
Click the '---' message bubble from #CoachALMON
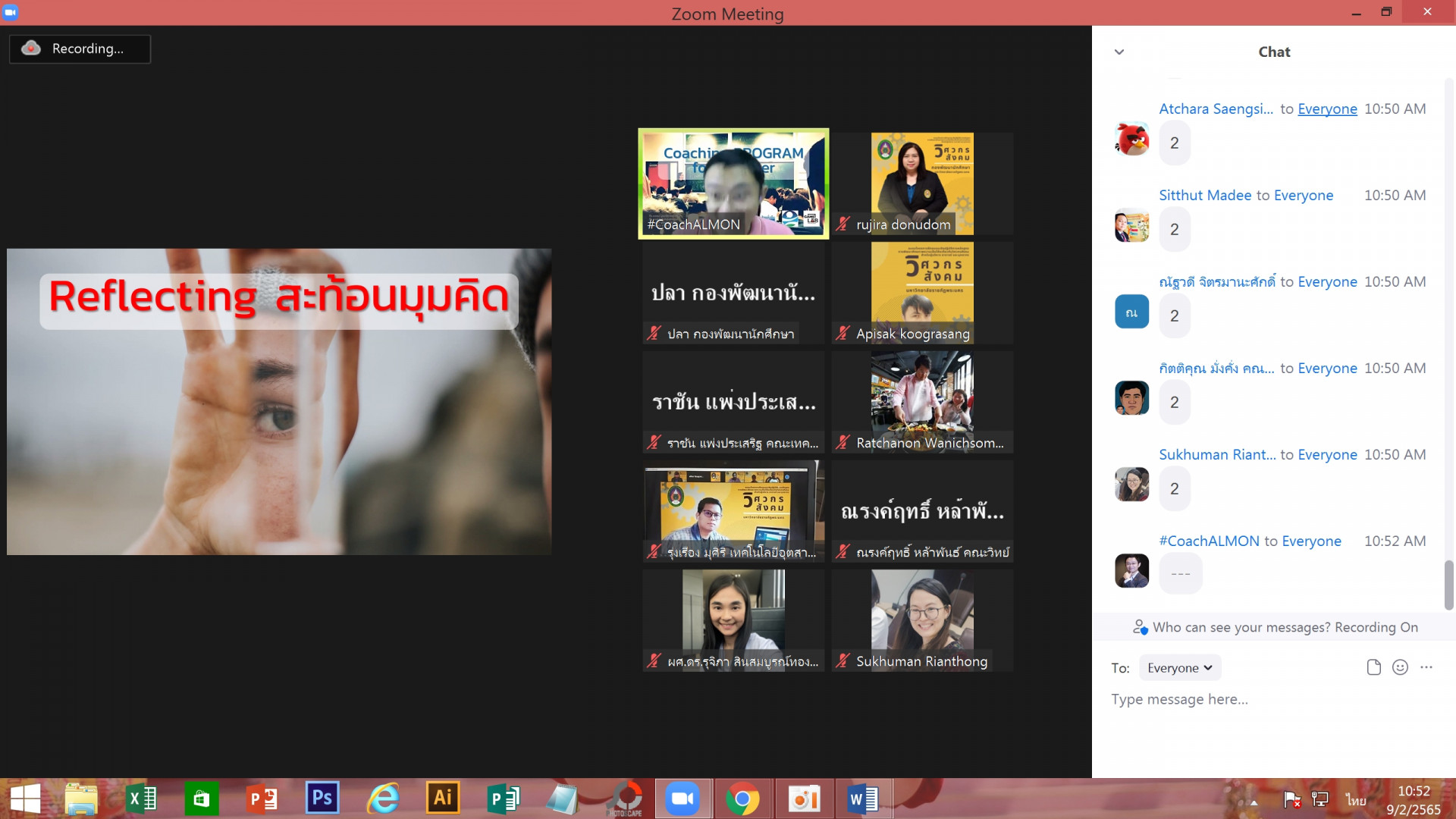pyautogui.click(x=1181, y=574)
